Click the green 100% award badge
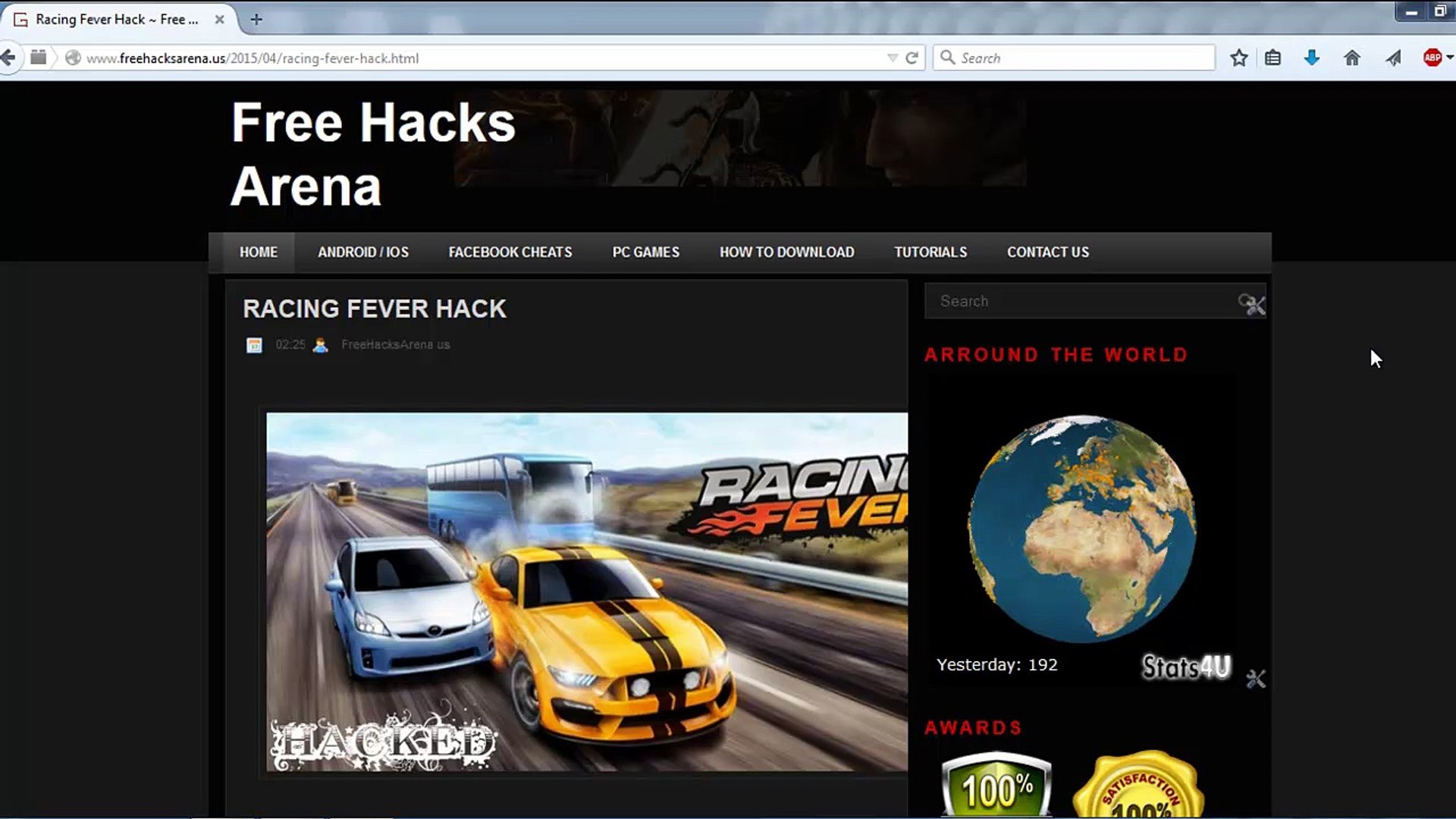1456x819 pixels. tap(996, 785)
